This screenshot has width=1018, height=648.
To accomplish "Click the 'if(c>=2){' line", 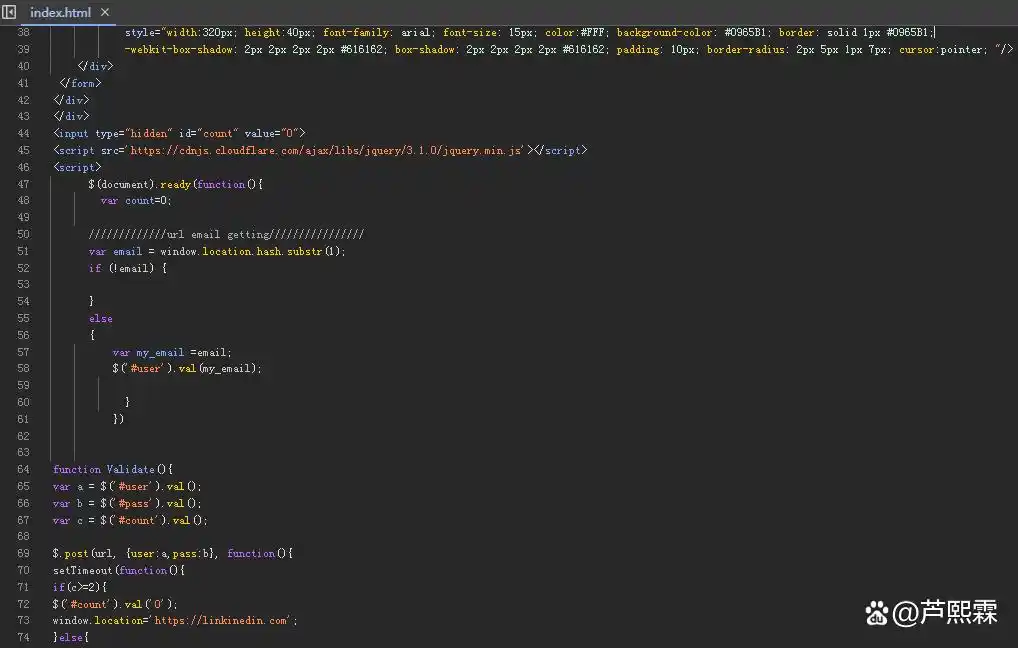I will point(80,587).
